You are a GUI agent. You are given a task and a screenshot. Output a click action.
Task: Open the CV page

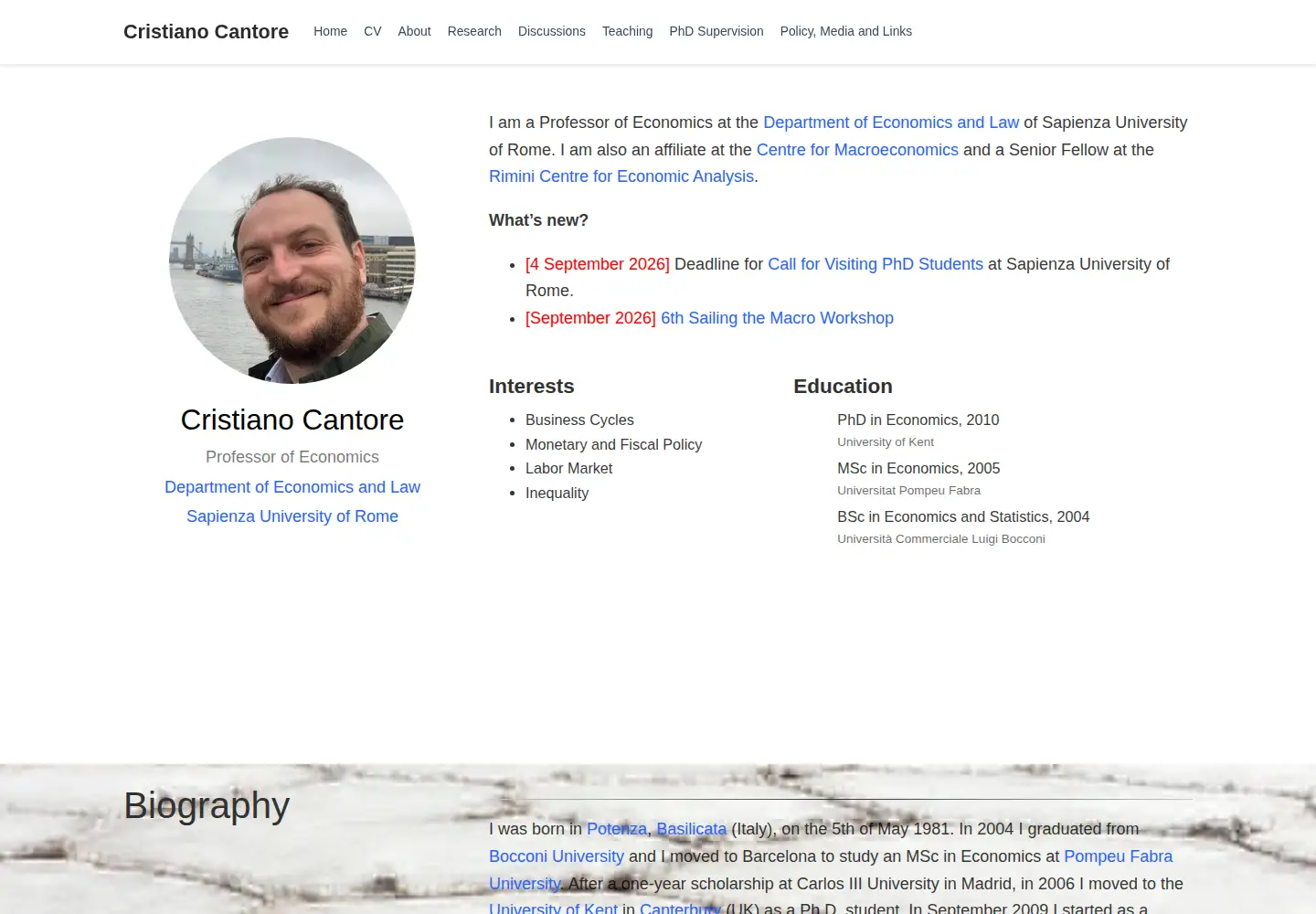click(x=372, y=31)
